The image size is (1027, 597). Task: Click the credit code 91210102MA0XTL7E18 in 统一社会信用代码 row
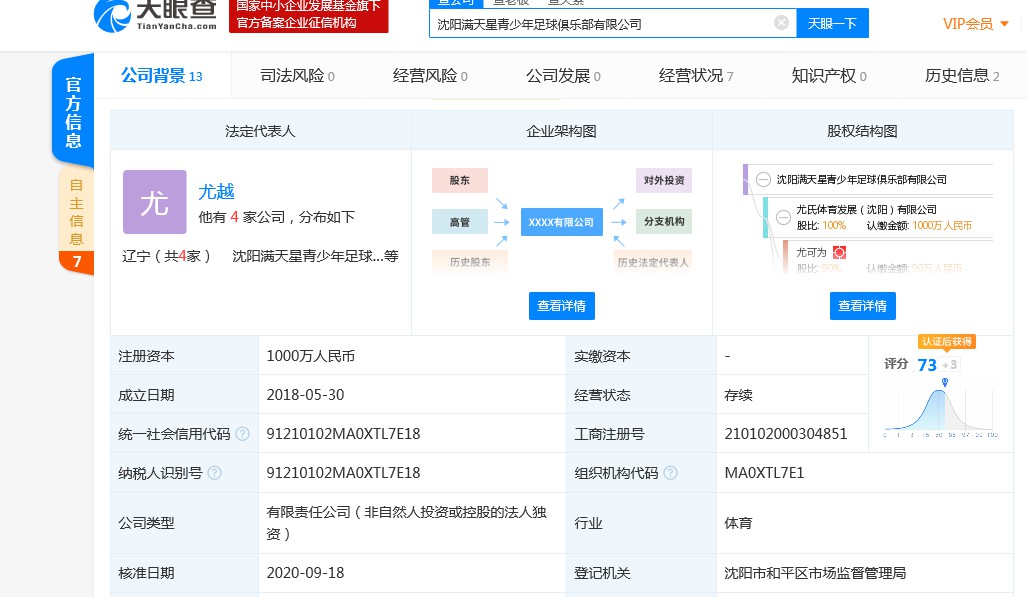[x=343, y=434]
